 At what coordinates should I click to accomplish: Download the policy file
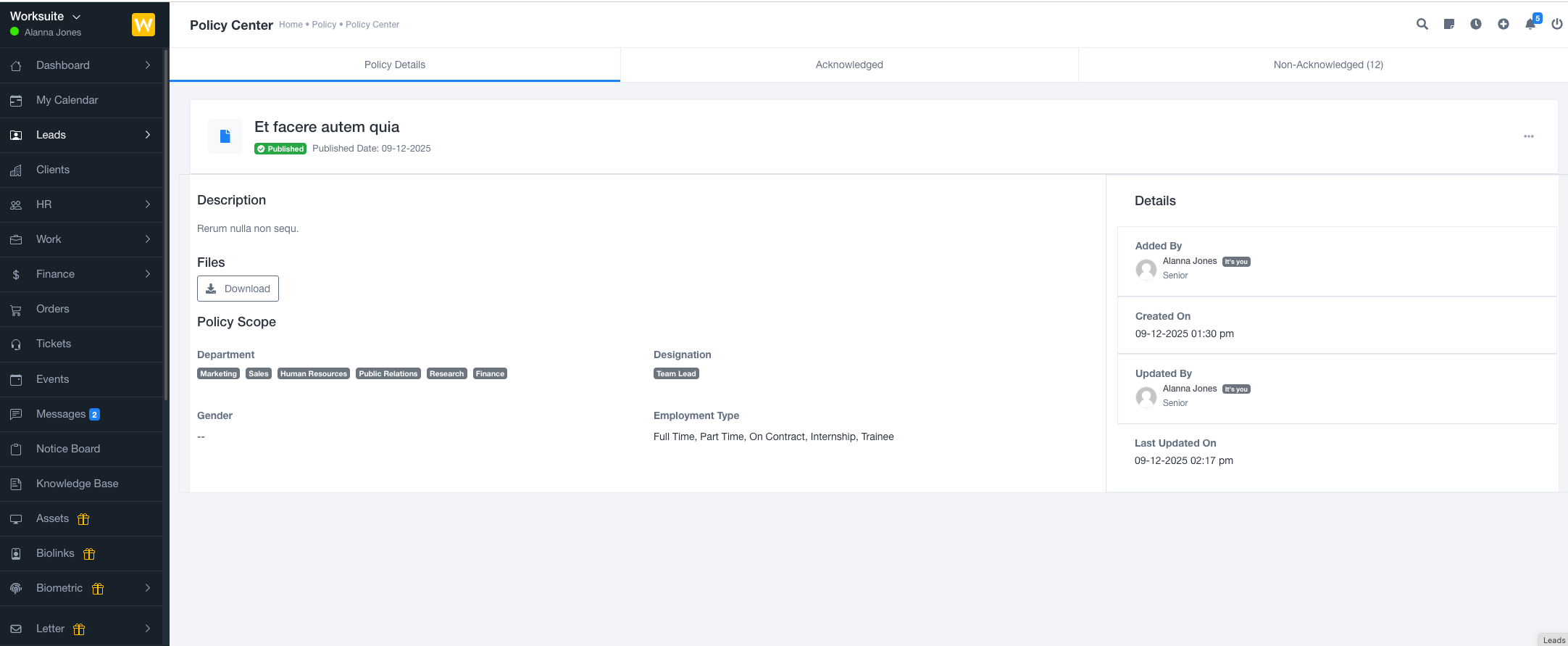(238, 289)
